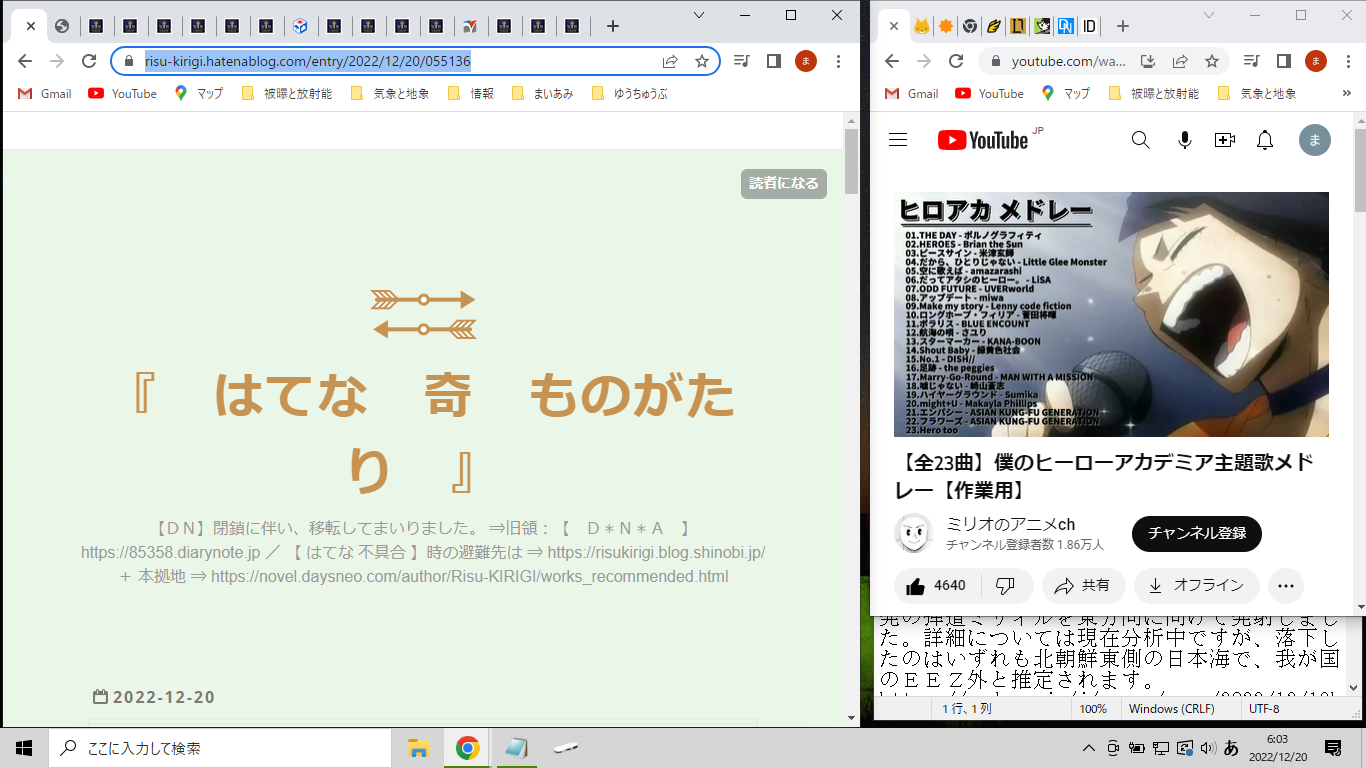1366x768 pixels.
Task: Open File Explorer from taskbar
Action: point(418,748)
